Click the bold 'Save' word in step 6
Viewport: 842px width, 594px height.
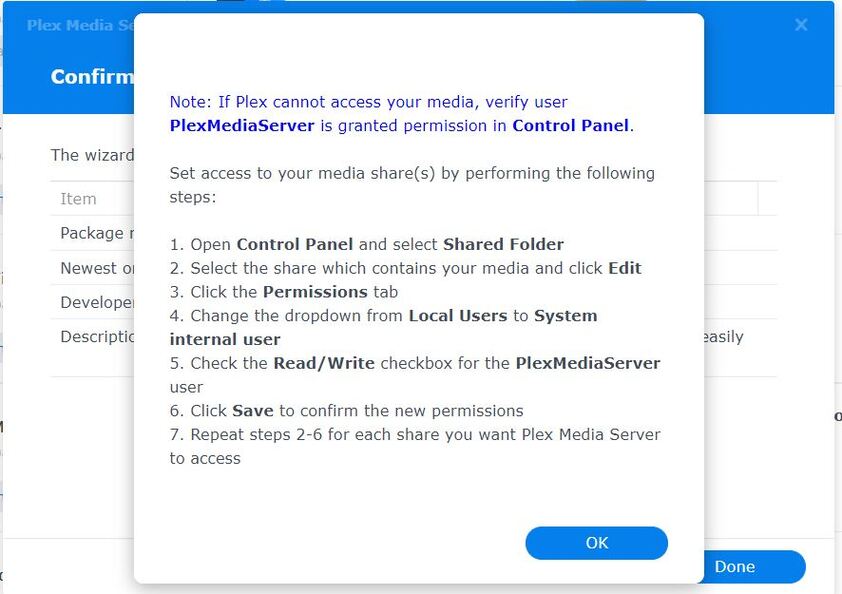pyautogui.click(x=253, y=411)
